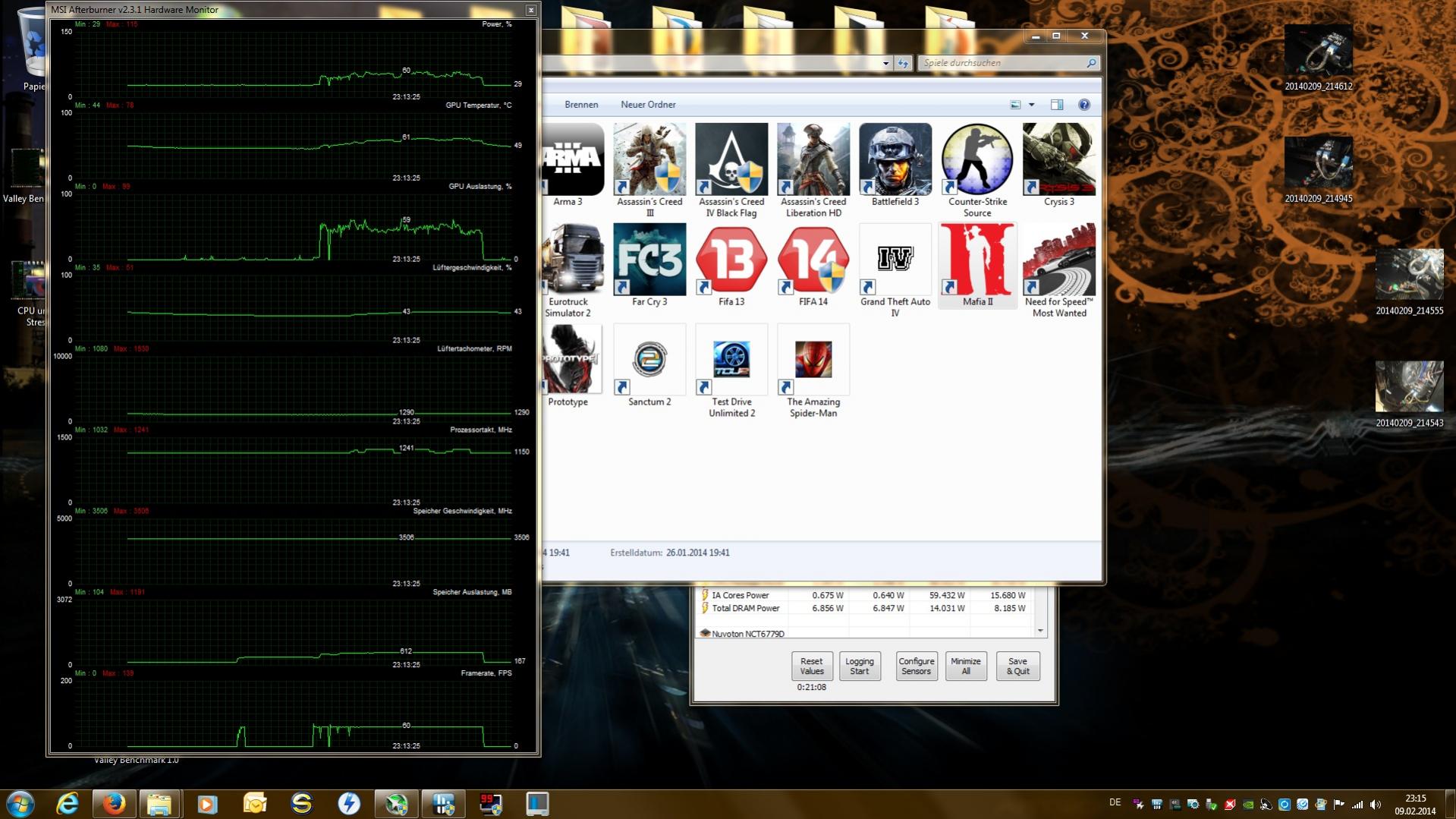1456x819 pixels.
Task: Click Neuer Ordner in the Explorer toolbar
Action: (x=648, y=105)
